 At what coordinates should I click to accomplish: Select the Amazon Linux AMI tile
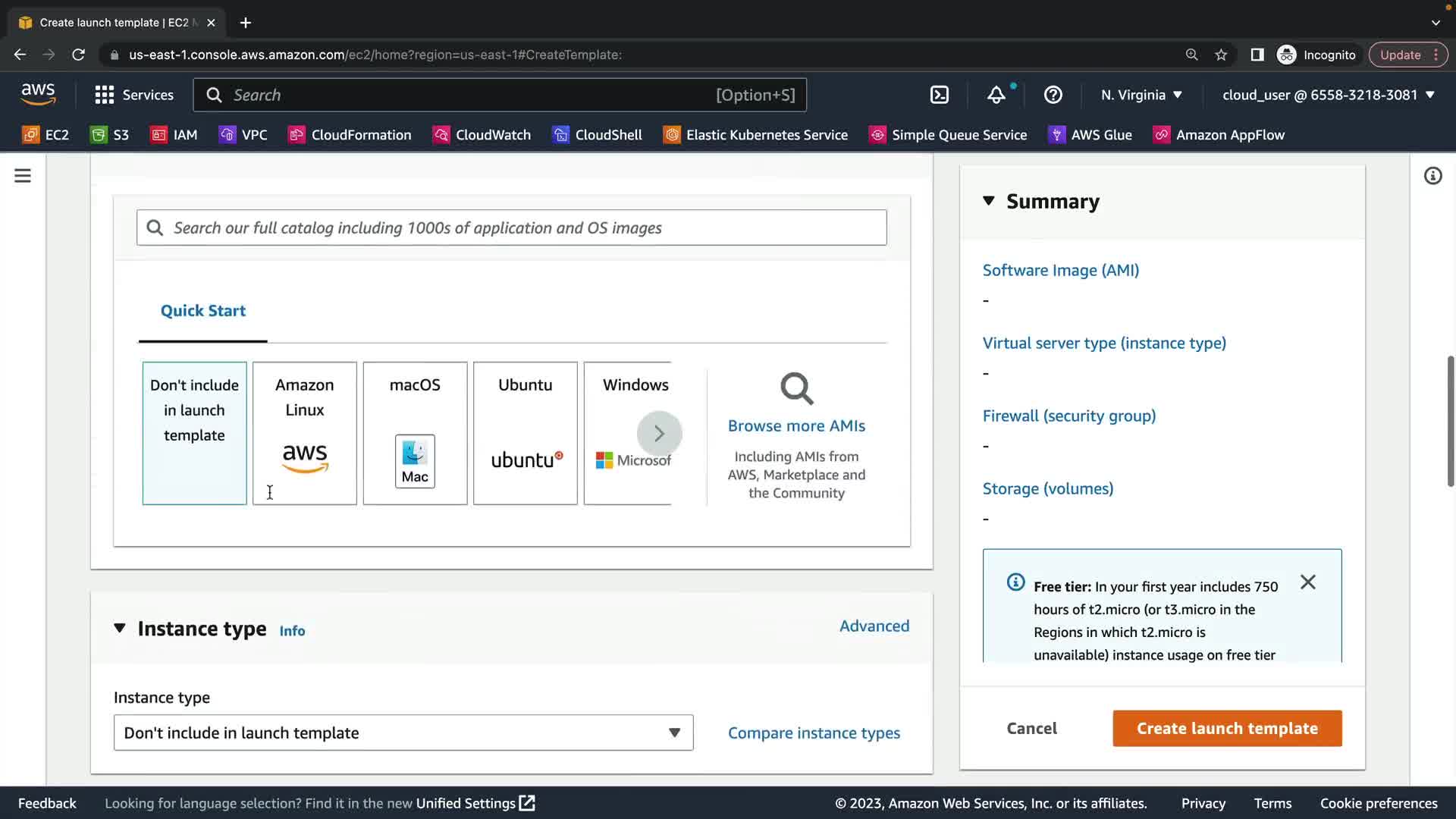[304, 433]
